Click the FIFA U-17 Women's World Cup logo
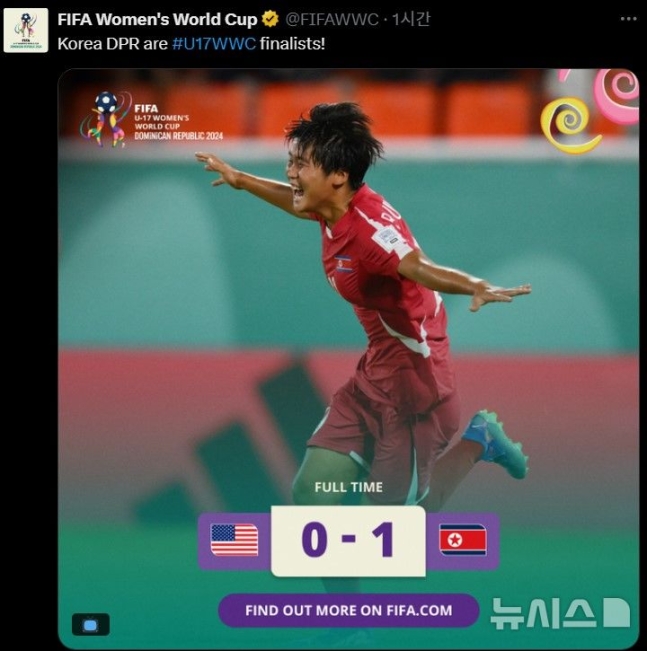This screenshot has height=651, width=647. click(152, 120)
